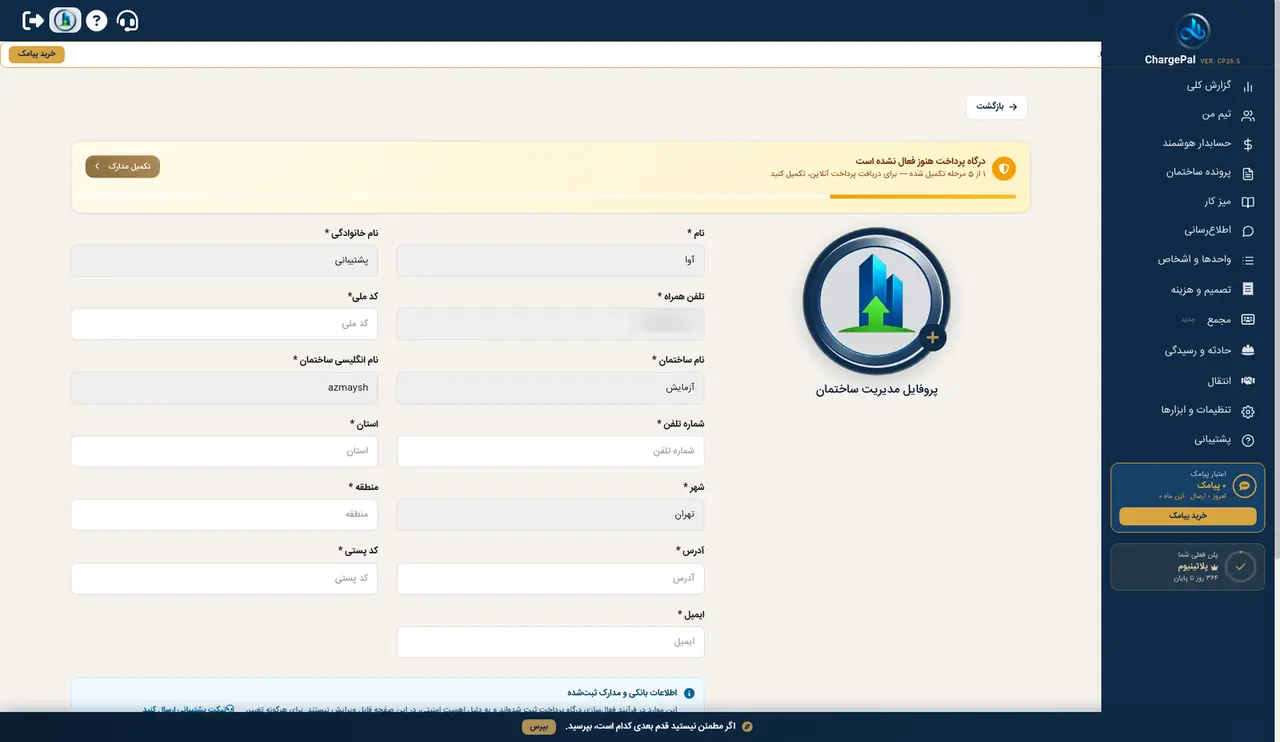
Task: Select the استان field
Action: click(x=224, y=451)
